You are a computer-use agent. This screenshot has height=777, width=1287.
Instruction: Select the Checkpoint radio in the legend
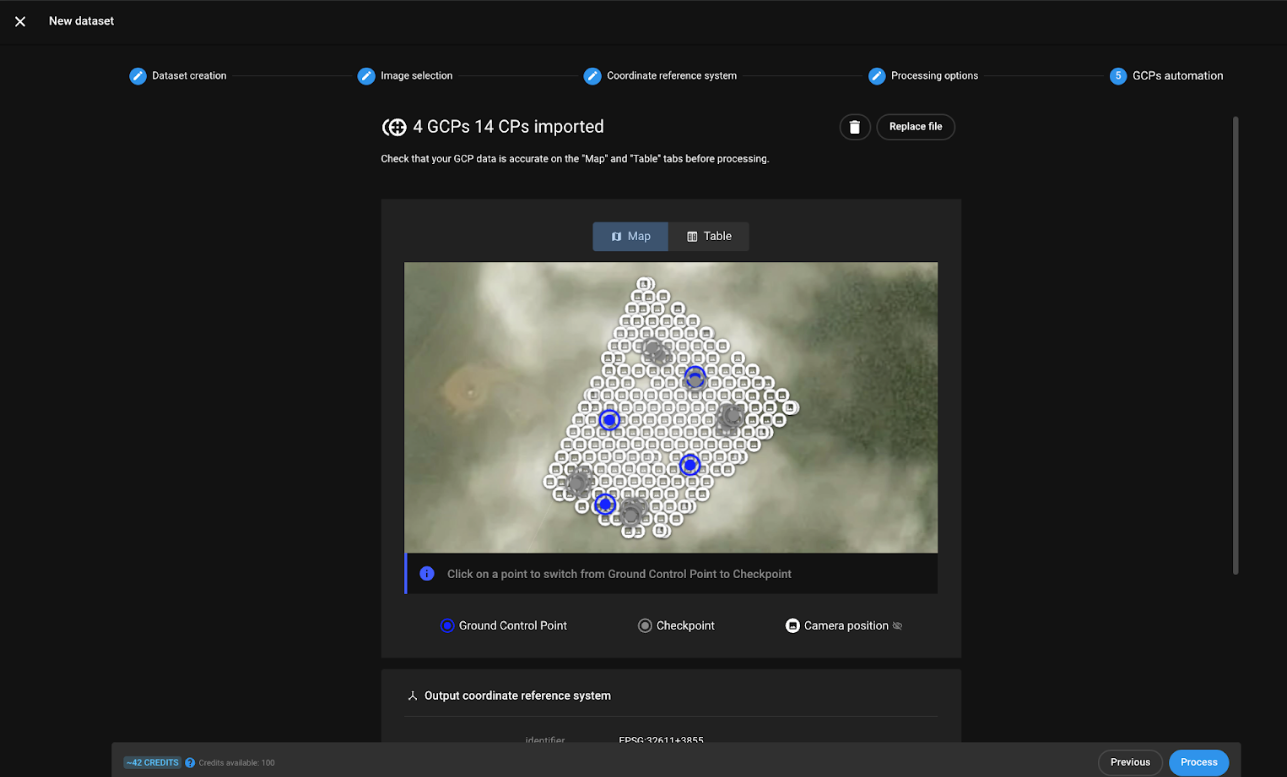coord(645,625)
